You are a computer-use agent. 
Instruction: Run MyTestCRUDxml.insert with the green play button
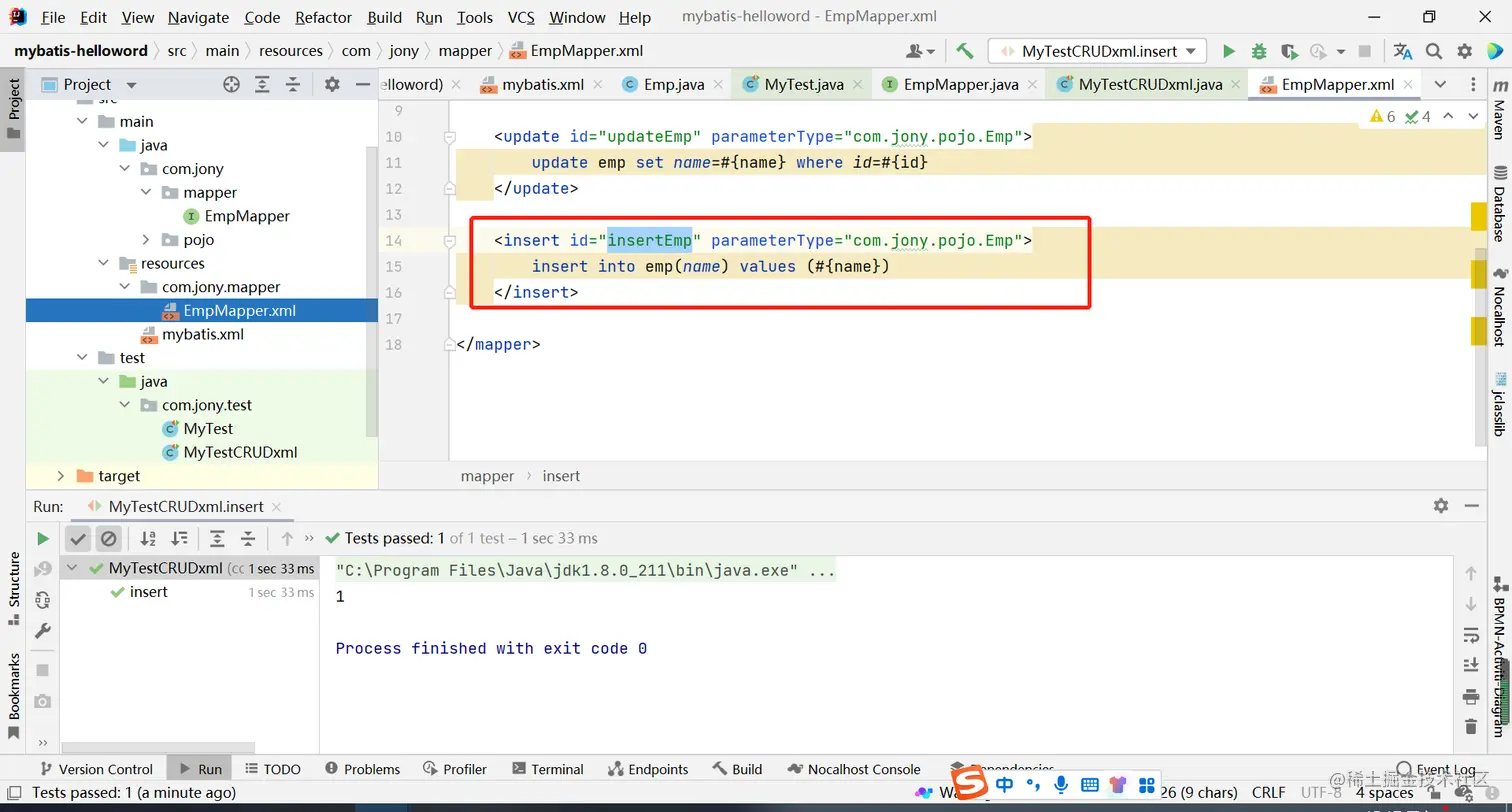tap(1229, 51)
